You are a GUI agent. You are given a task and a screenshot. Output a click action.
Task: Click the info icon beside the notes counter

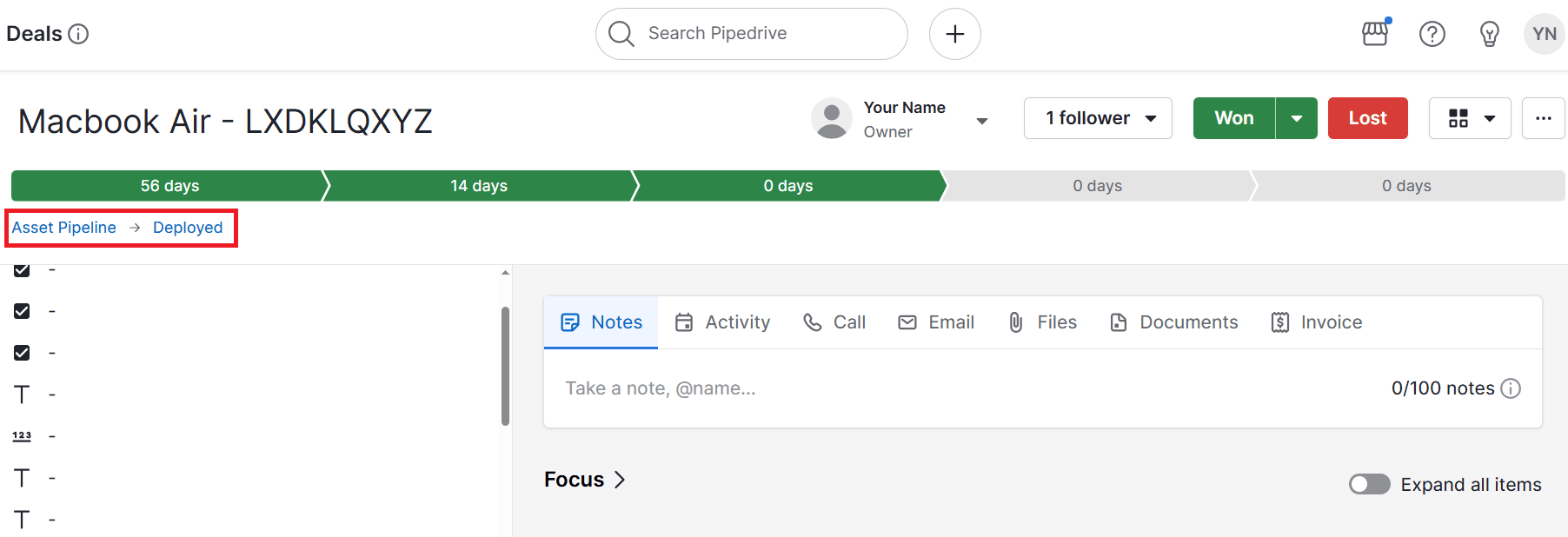[1512, 388]
